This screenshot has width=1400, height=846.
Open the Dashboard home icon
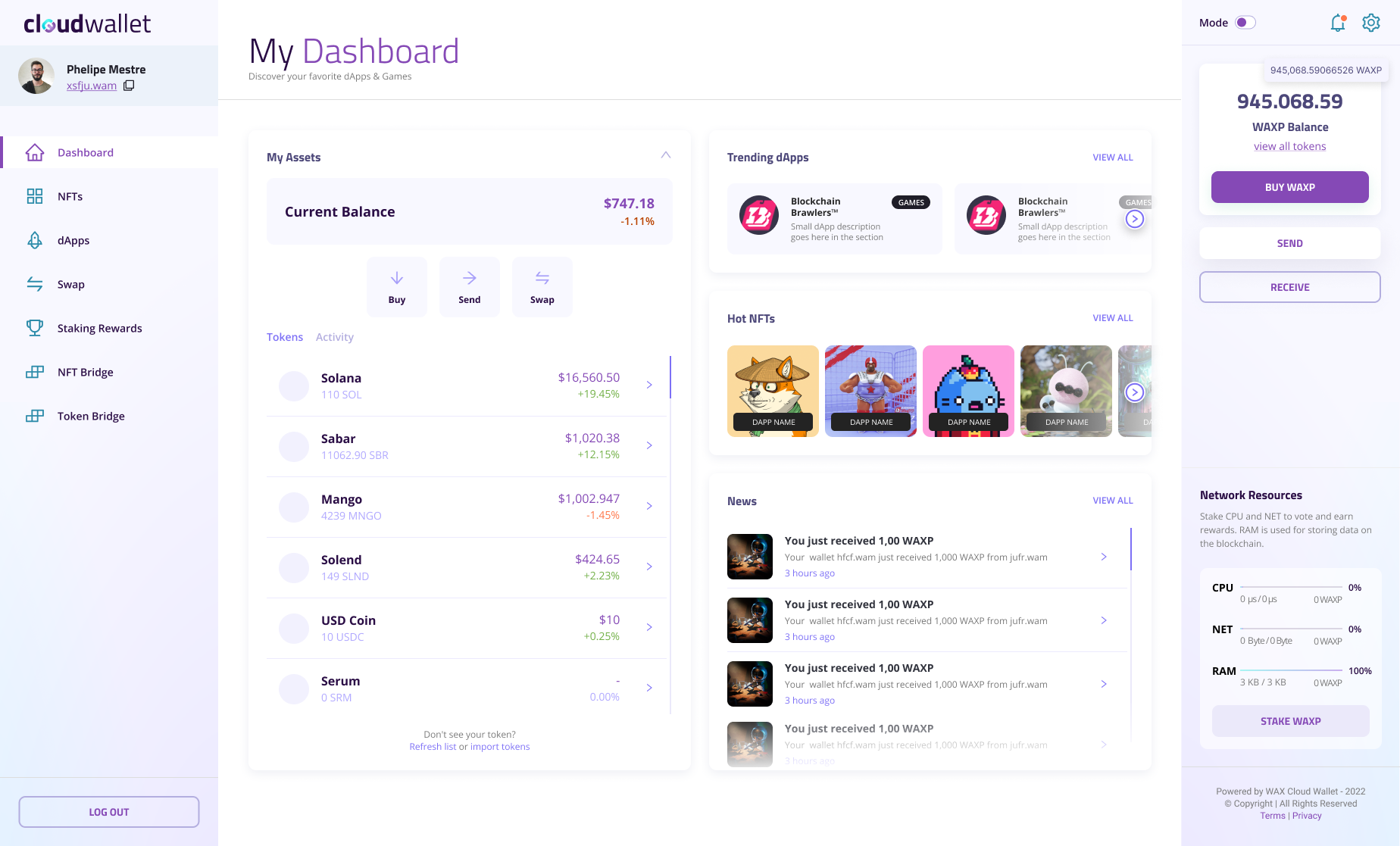point(35,152)
